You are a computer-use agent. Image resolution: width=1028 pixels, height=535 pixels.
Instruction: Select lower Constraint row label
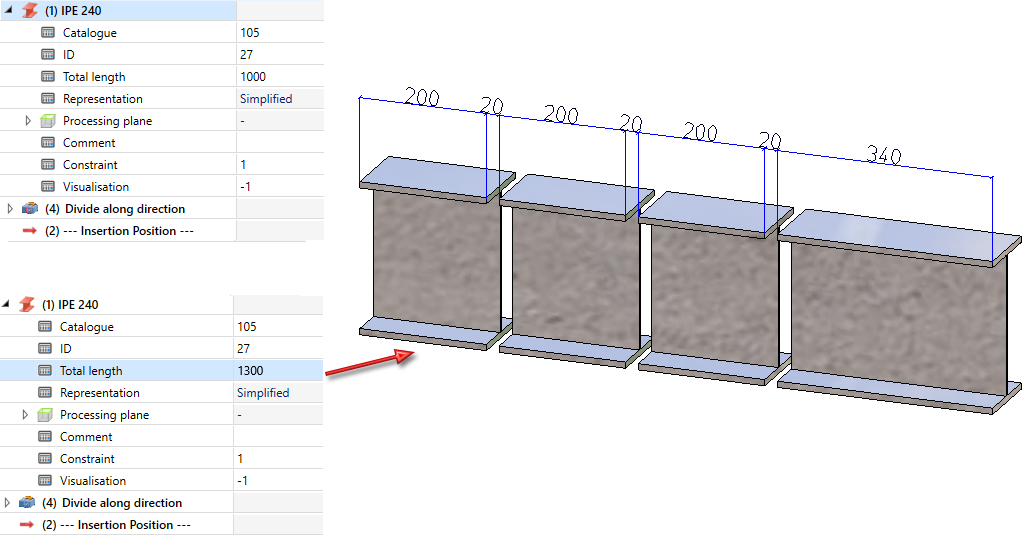pyautogui.click(x=87, y=458)
